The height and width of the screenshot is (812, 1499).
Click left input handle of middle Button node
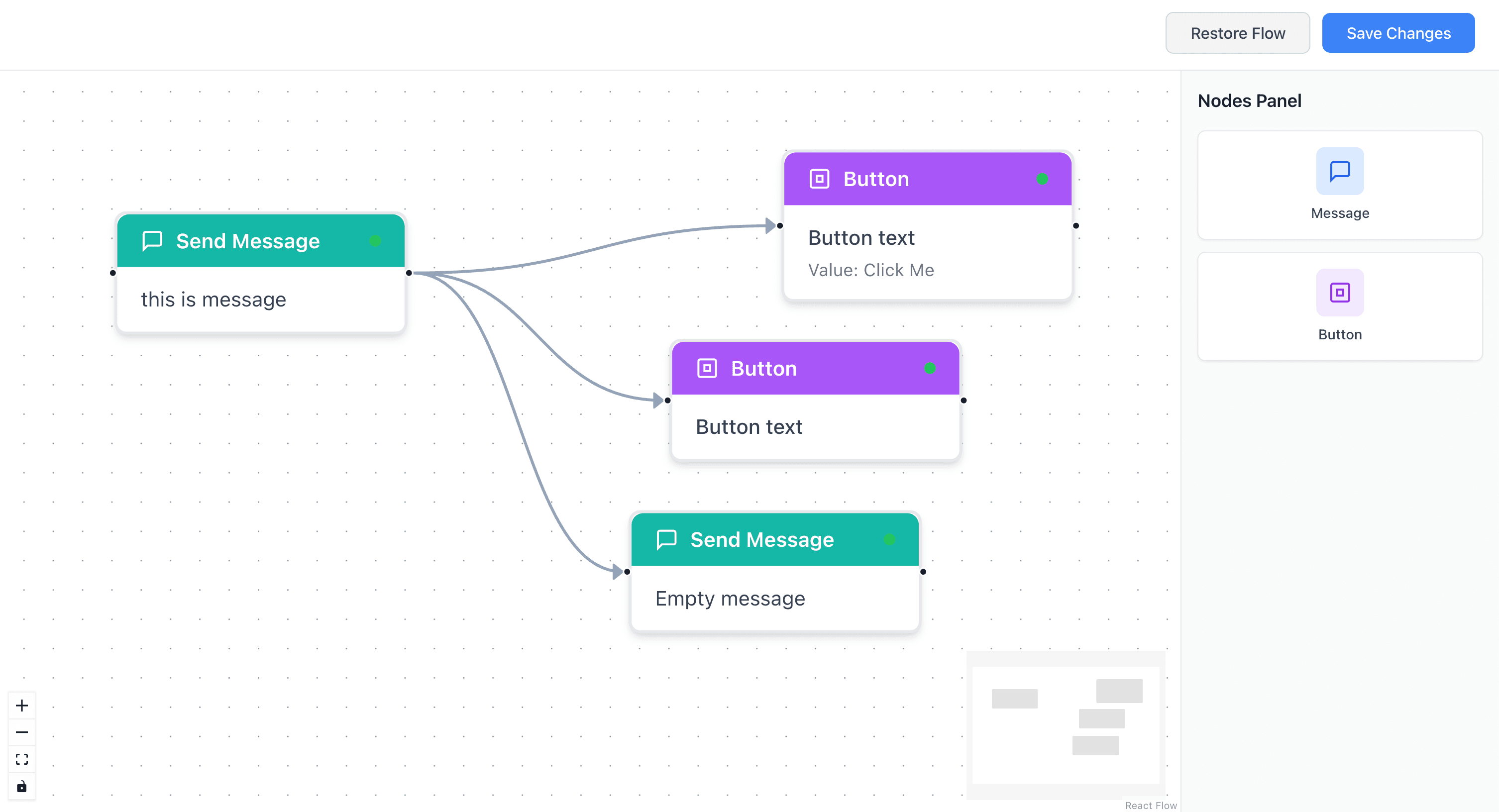[x=667, y=400]
